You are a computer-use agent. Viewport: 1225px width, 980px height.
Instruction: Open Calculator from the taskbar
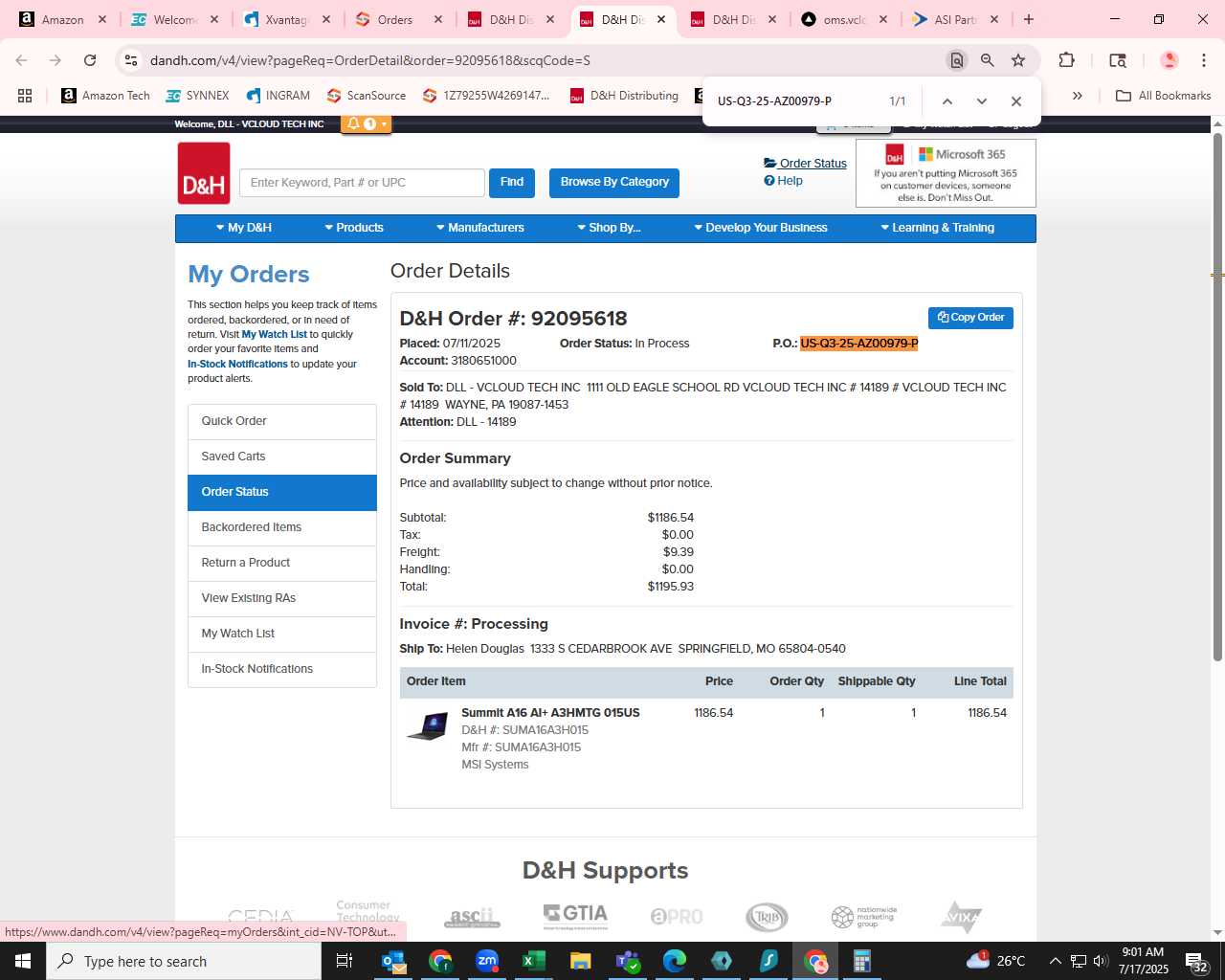click(x=862, y=961)
